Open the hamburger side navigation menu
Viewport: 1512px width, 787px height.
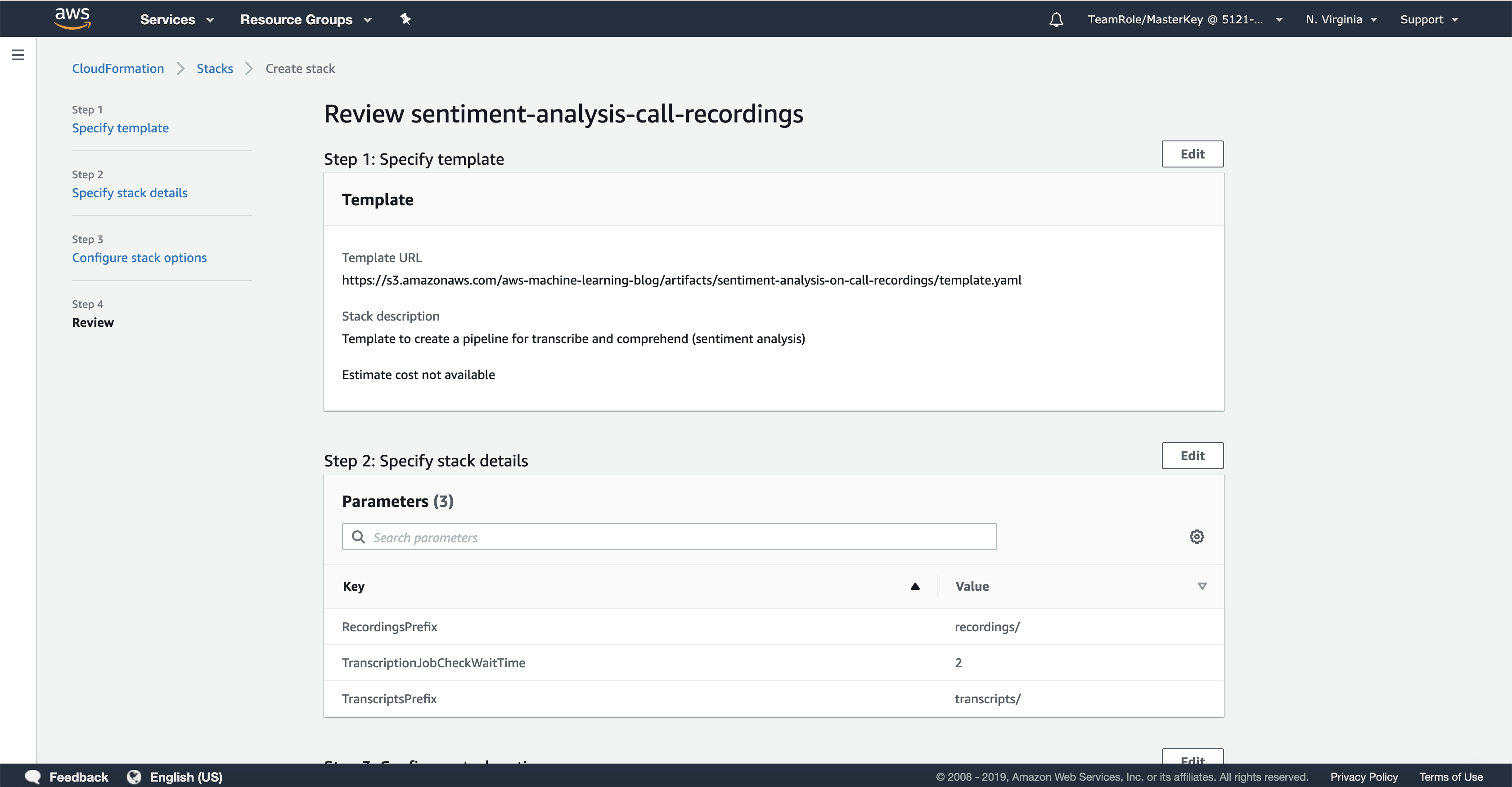pos(18,55)
